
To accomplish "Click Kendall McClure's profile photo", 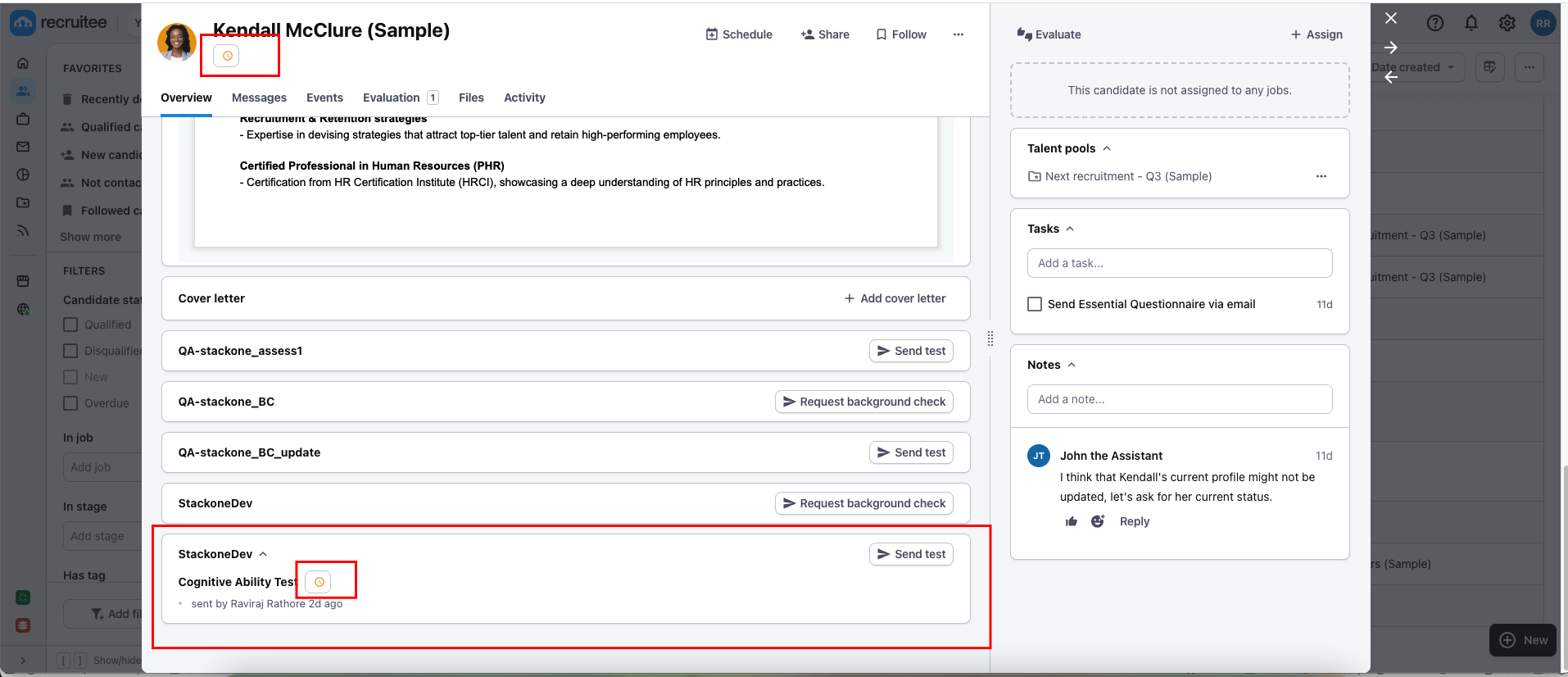I will click(x=177, y=42).
